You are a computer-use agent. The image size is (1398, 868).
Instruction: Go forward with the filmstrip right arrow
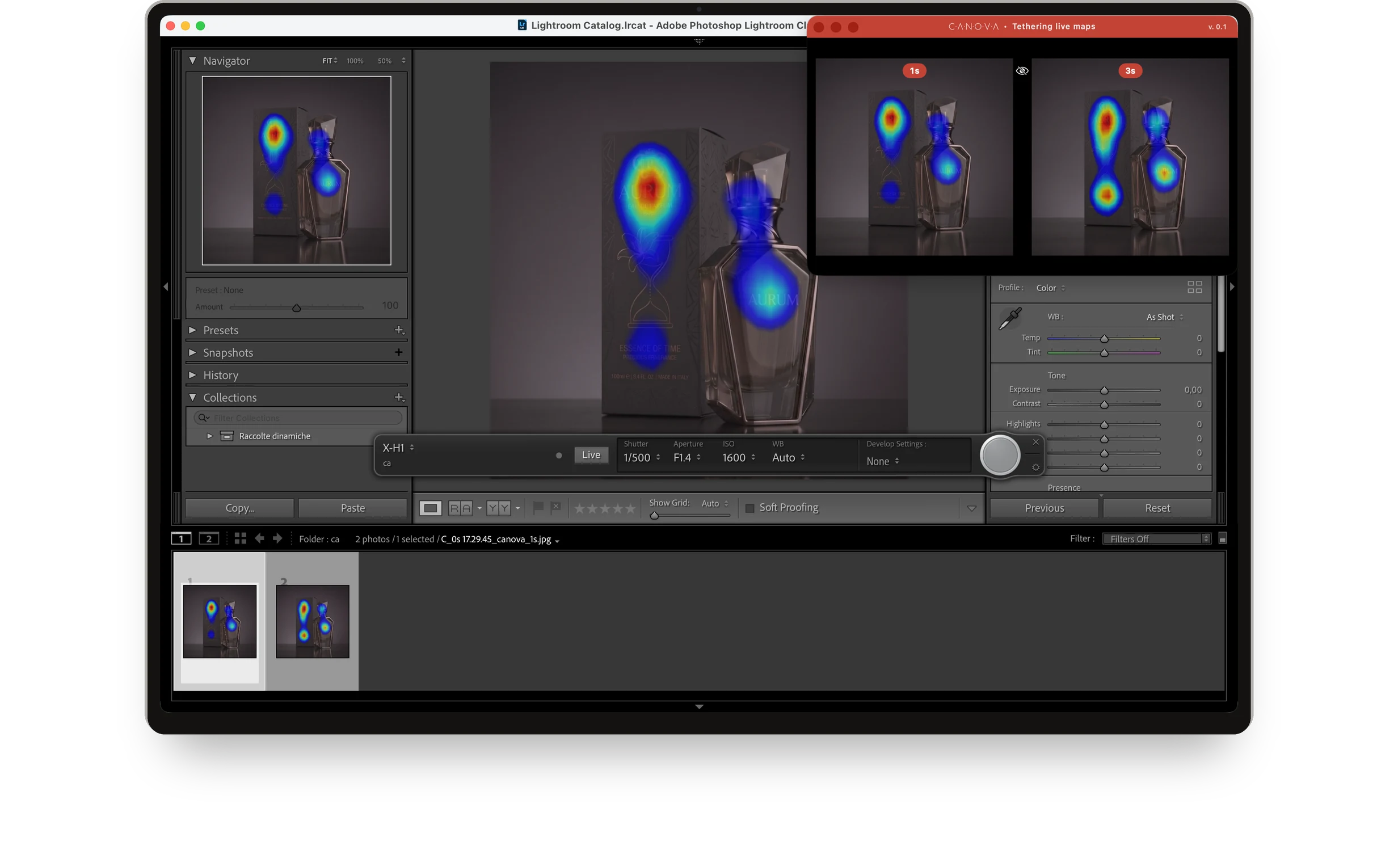tap(277, 538)
